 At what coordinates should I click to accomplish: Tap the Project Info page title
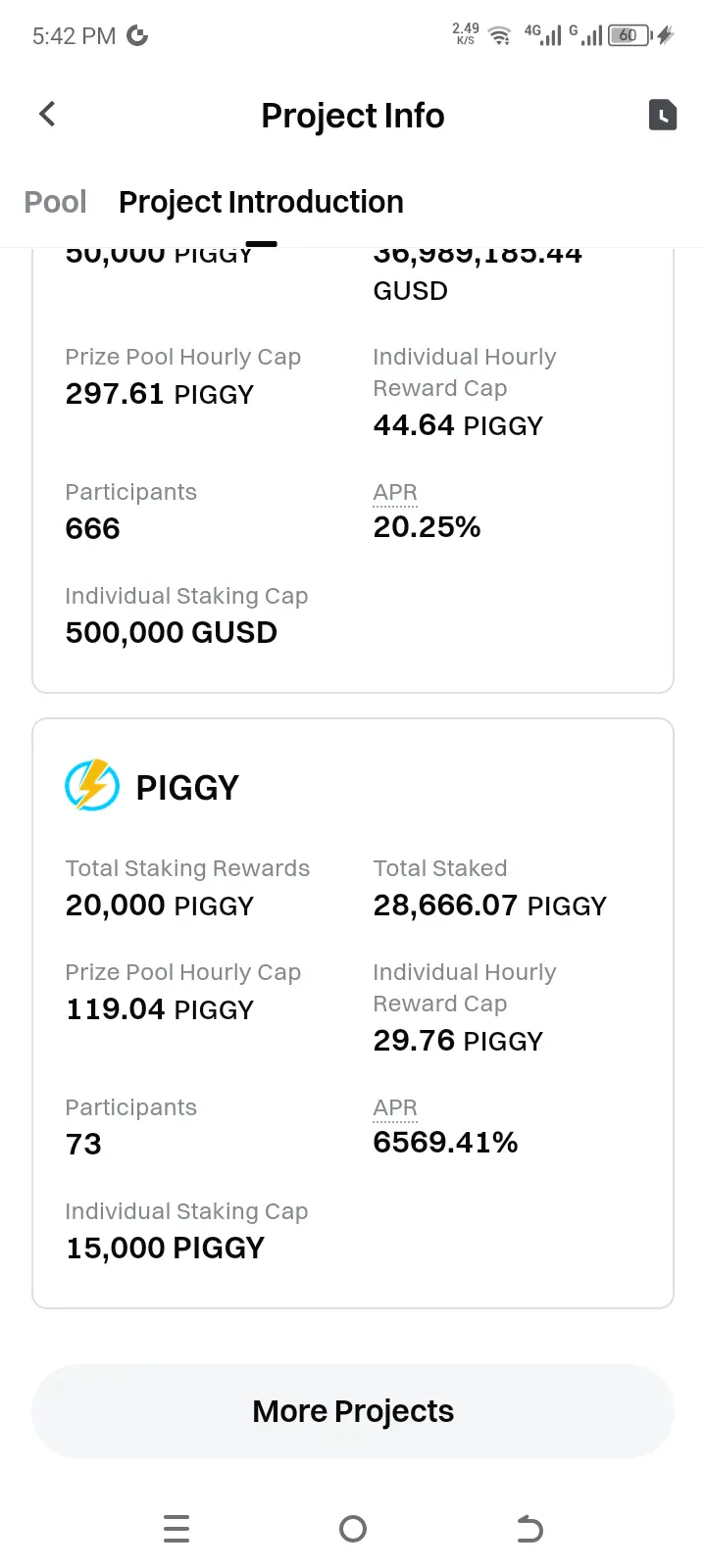pos(353,116)
